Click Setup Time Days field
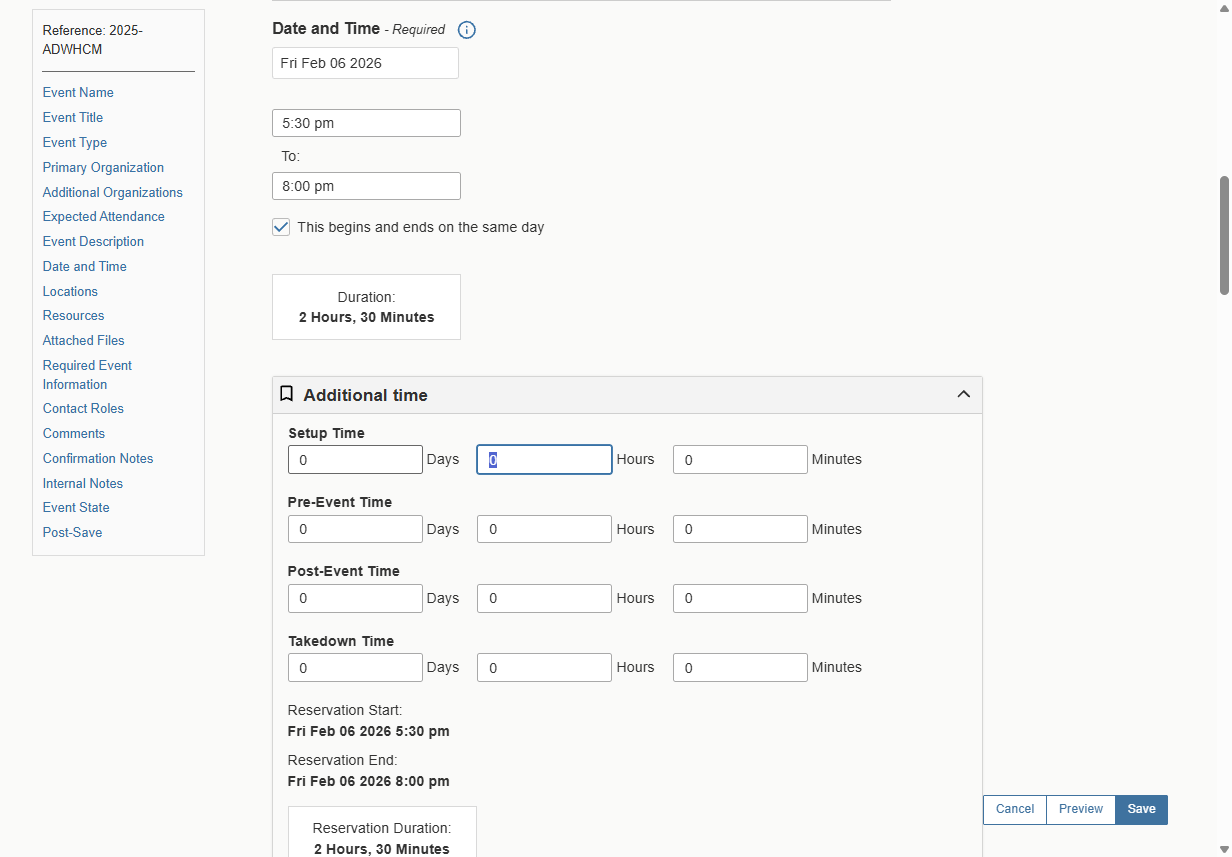 355,460
